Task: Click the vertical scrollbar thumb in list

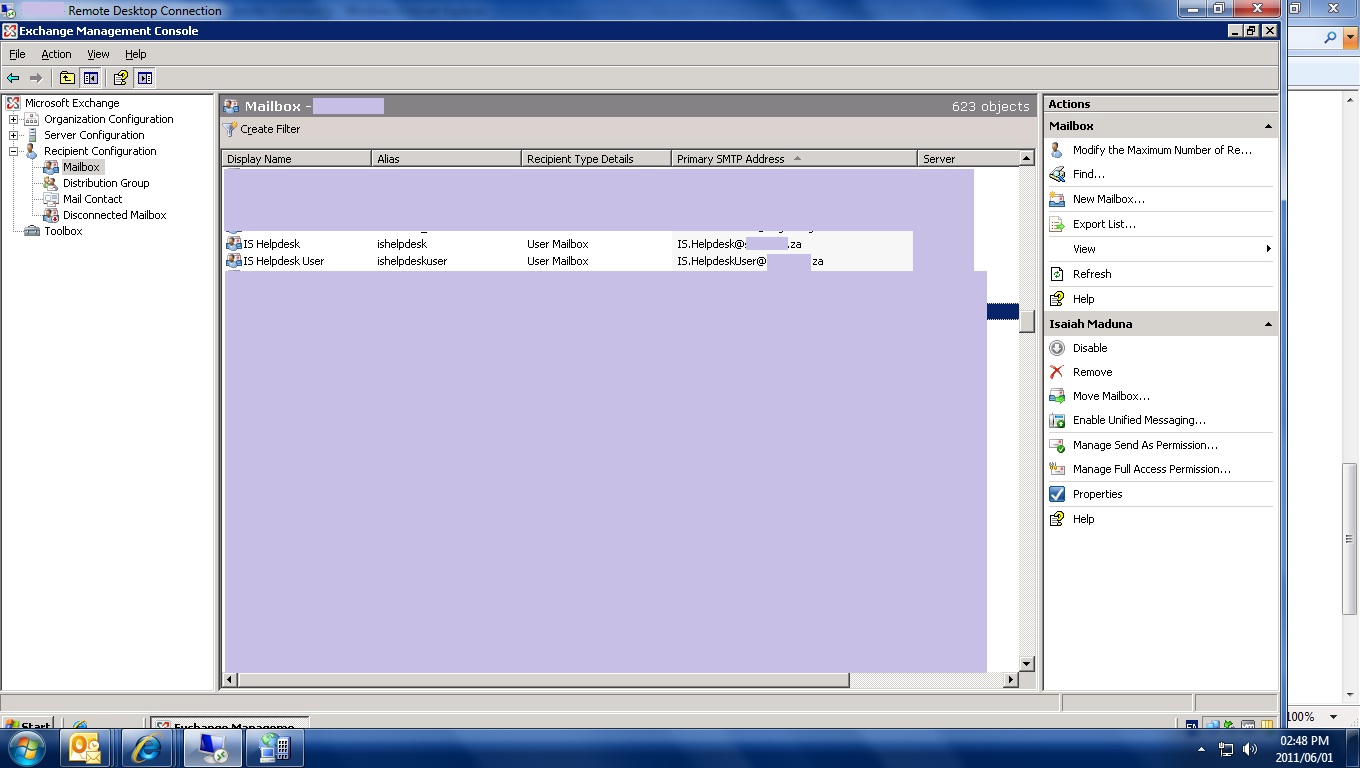Action: tap(1027, 321)
